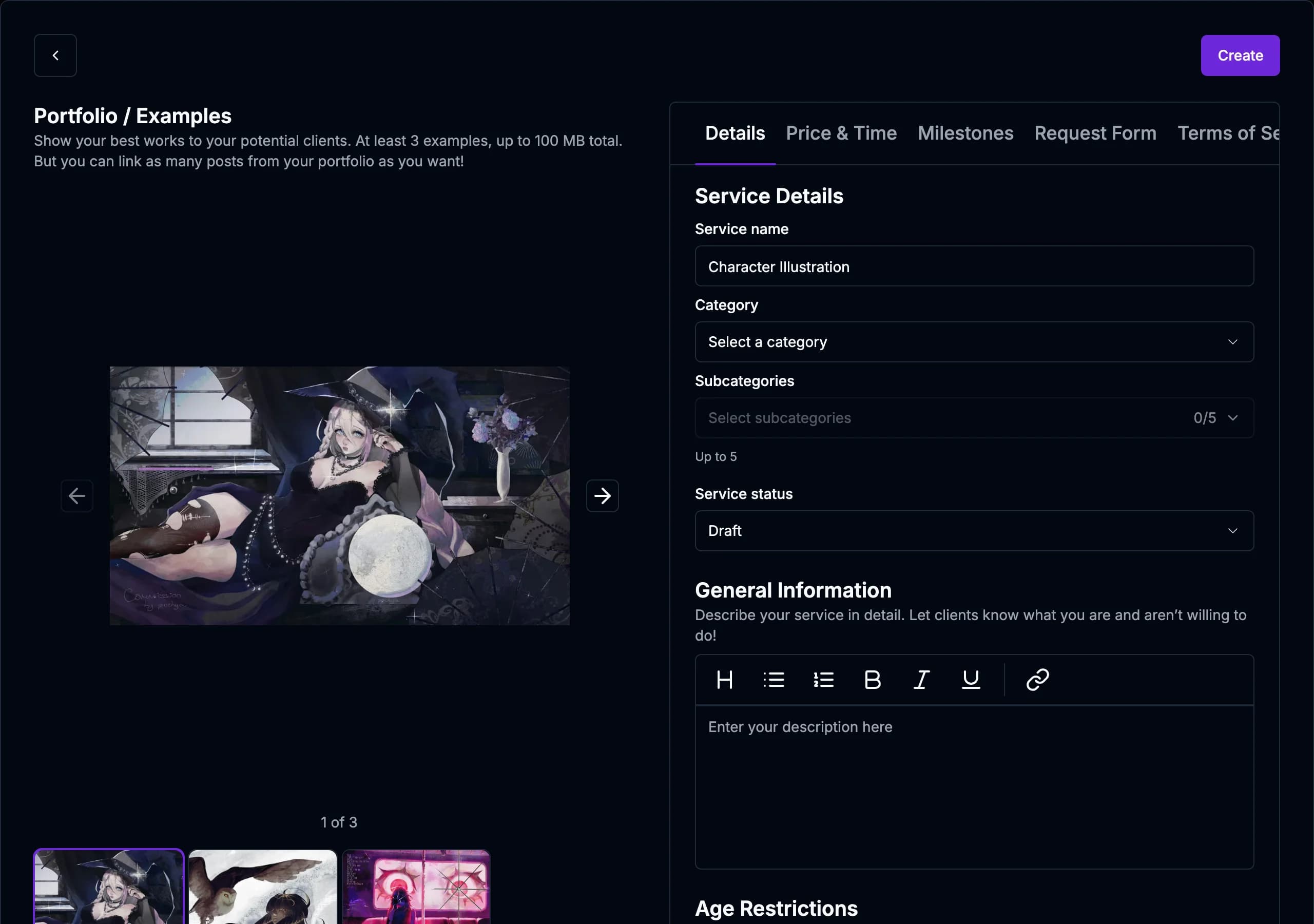The width and height of the screenshot is (1314, 924).
Task: Select the pink neon artwork thumbnail
Action: [x=416, y=886]
